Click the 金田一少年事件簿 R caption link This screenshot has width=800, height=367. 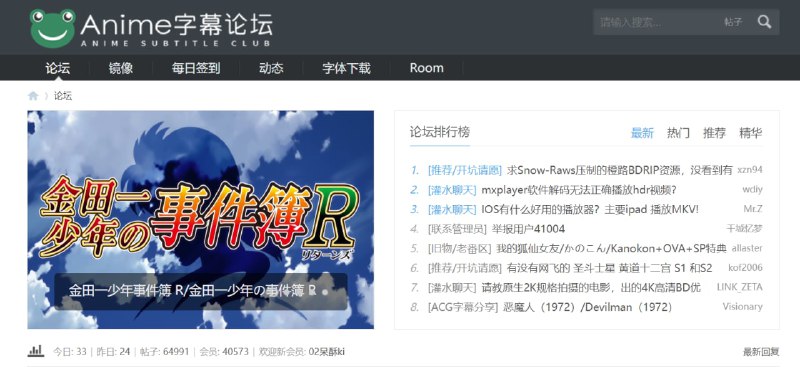tap(192, 291)
